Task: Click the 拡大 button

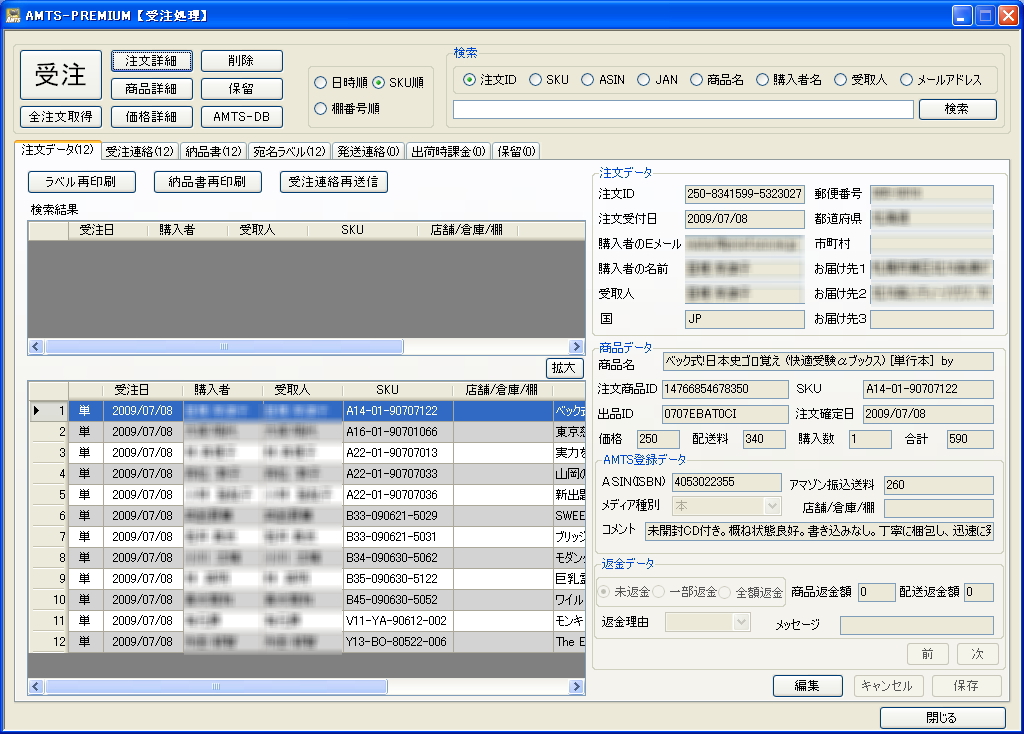Action: pyautogui.click(x=564, y=368)
